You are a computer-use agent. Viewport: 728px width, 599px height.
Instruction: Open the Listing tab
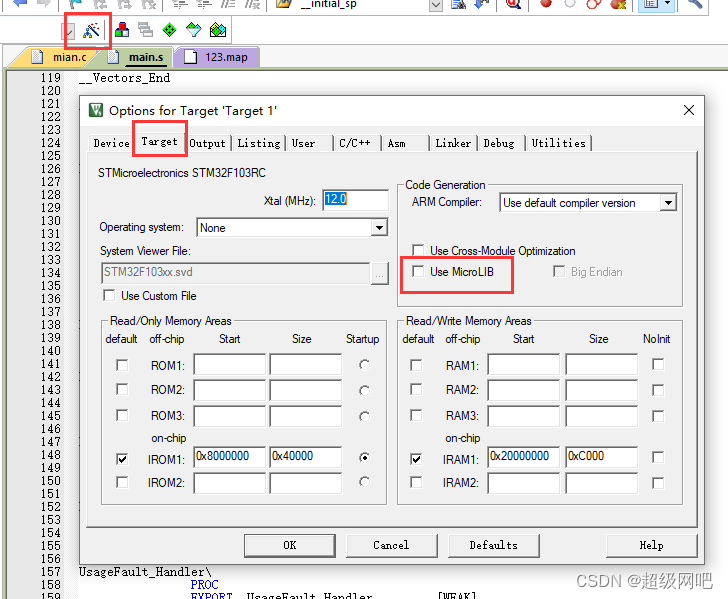pyautogui.click(x=259, y=143)
